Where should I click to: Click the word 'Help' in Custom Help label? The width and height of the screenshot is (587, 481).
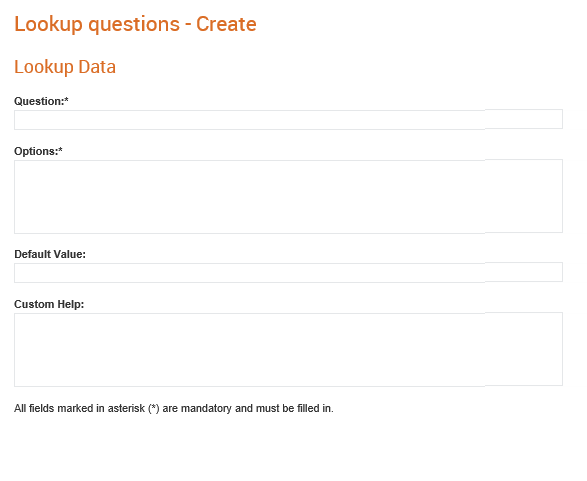click(x=70, y=304)
